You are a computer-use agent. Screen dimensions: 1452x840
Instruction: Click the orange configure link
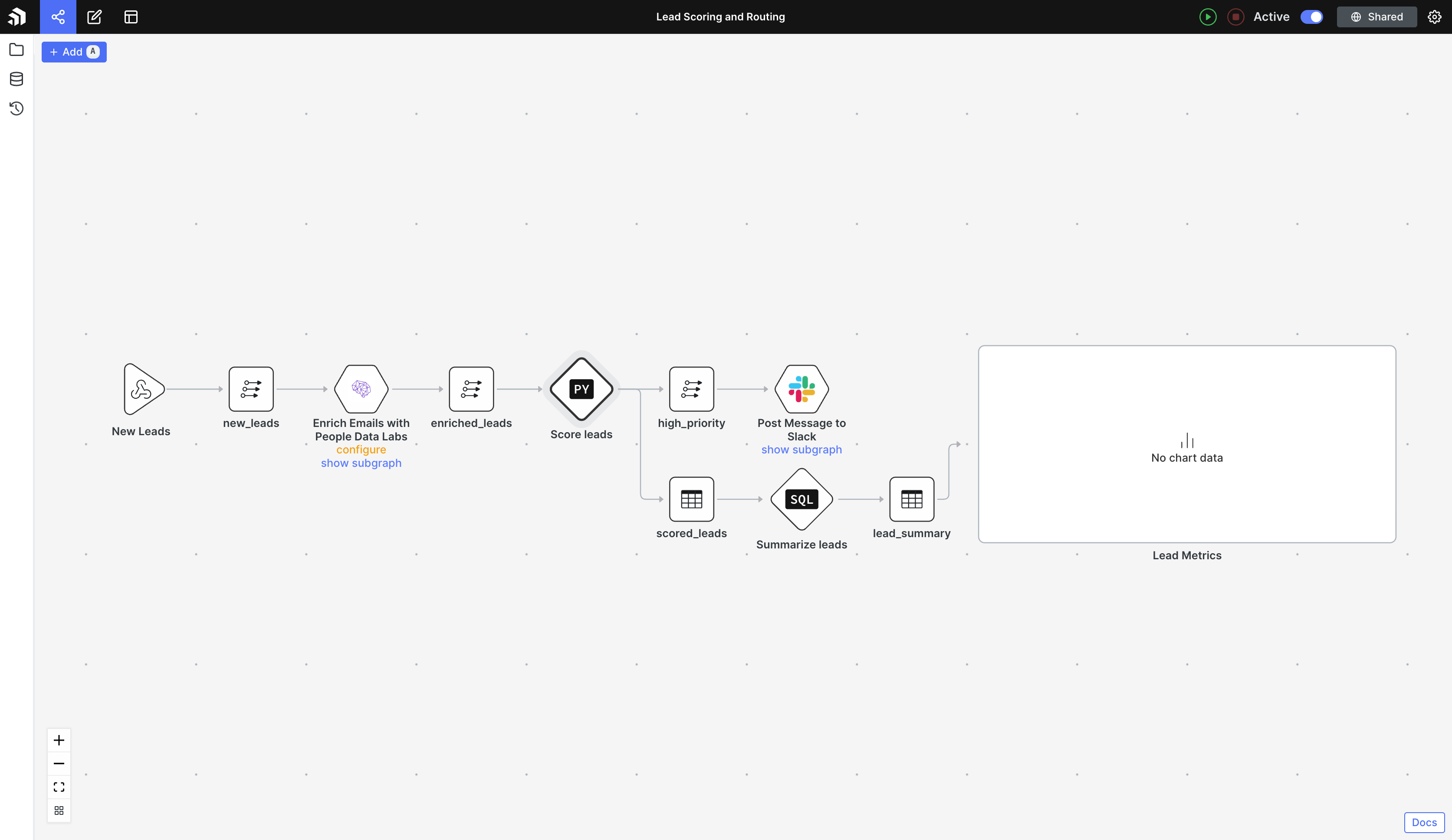[361, 450]
